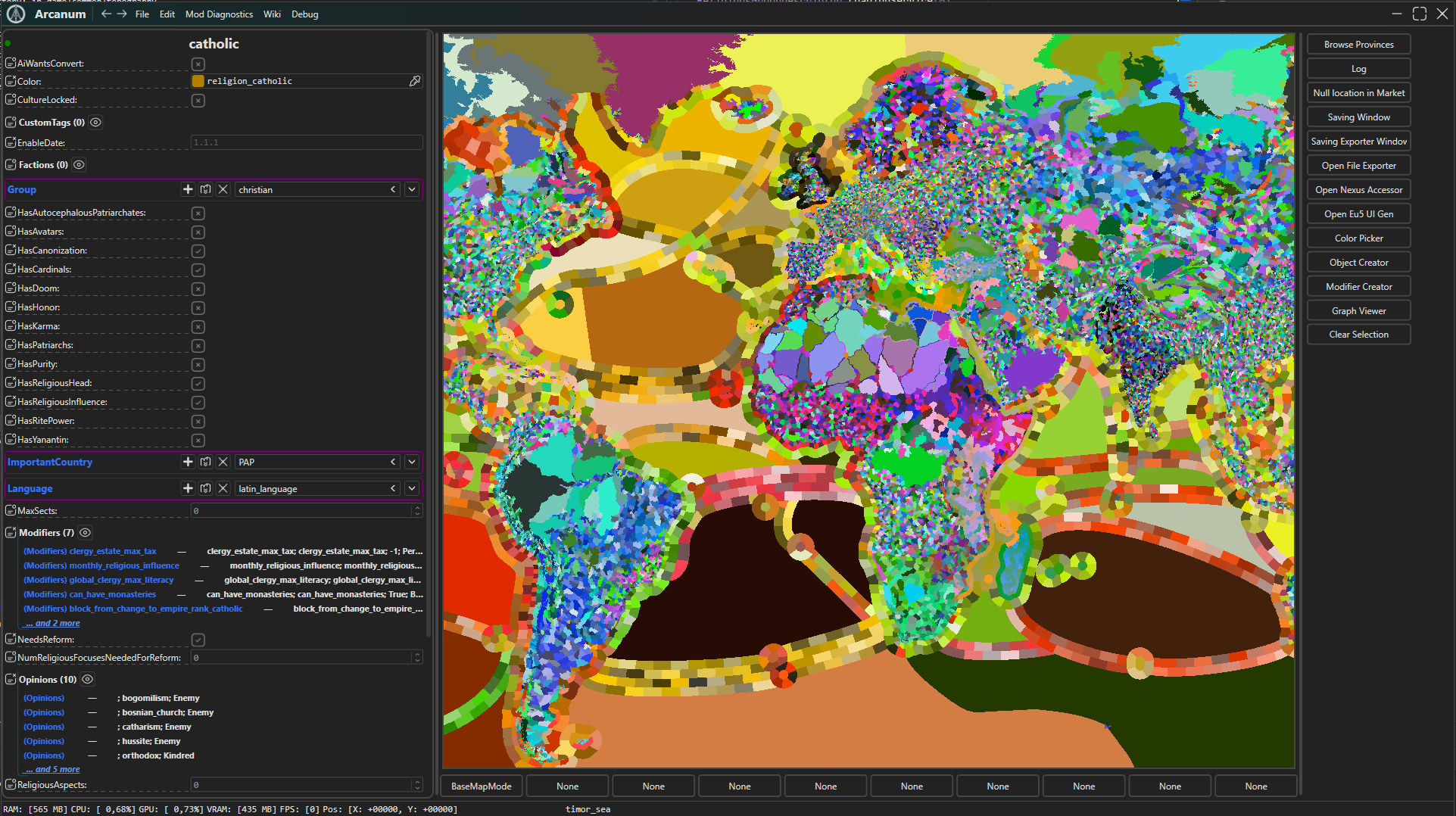Show the Modifiers list with the eye icon
Image resolution: width=1456 pixels, height=816 pixels.
click(x=86, y=533)
